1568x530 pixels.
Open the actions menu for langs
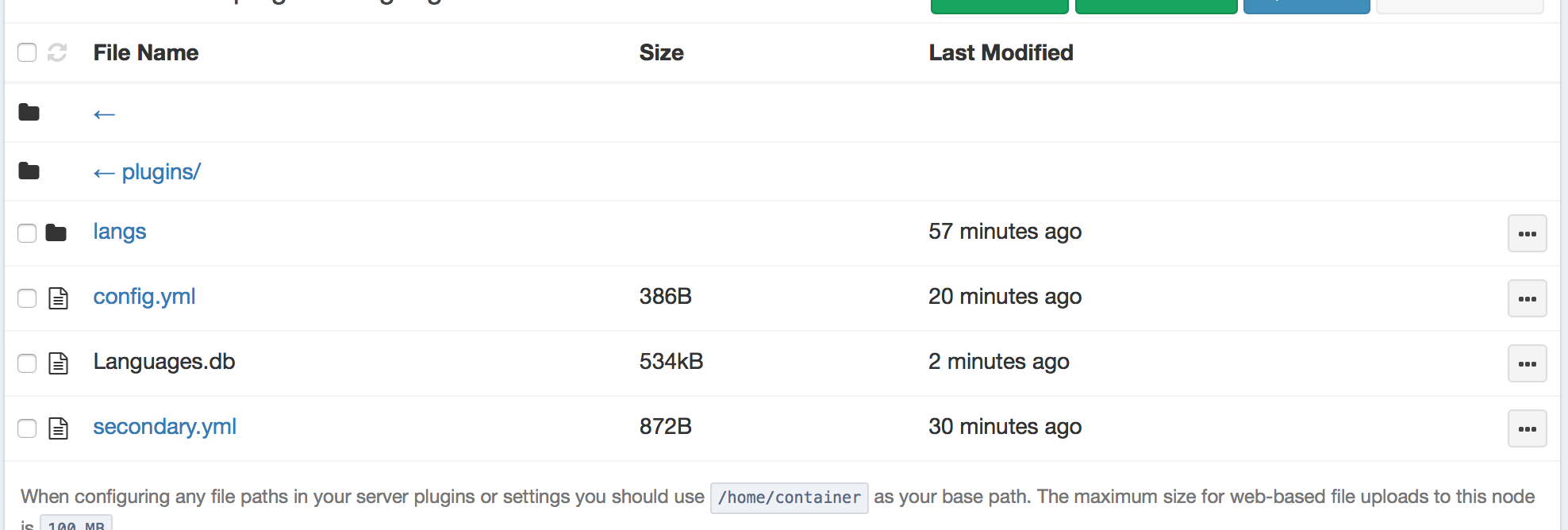[x=1527, y=233]
